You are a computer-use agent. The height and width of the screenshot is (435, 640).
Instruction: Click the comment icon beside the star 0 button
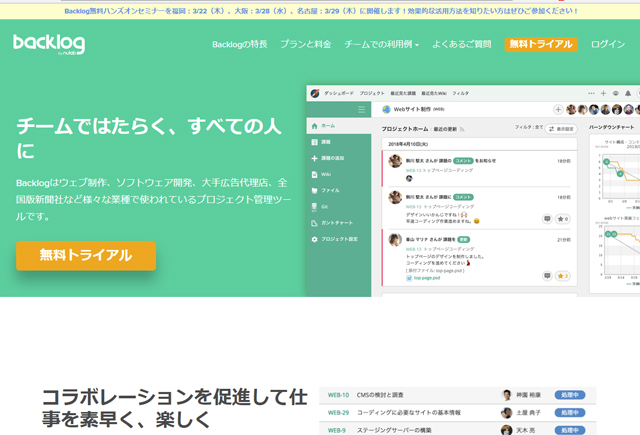[x=547, y=219]
